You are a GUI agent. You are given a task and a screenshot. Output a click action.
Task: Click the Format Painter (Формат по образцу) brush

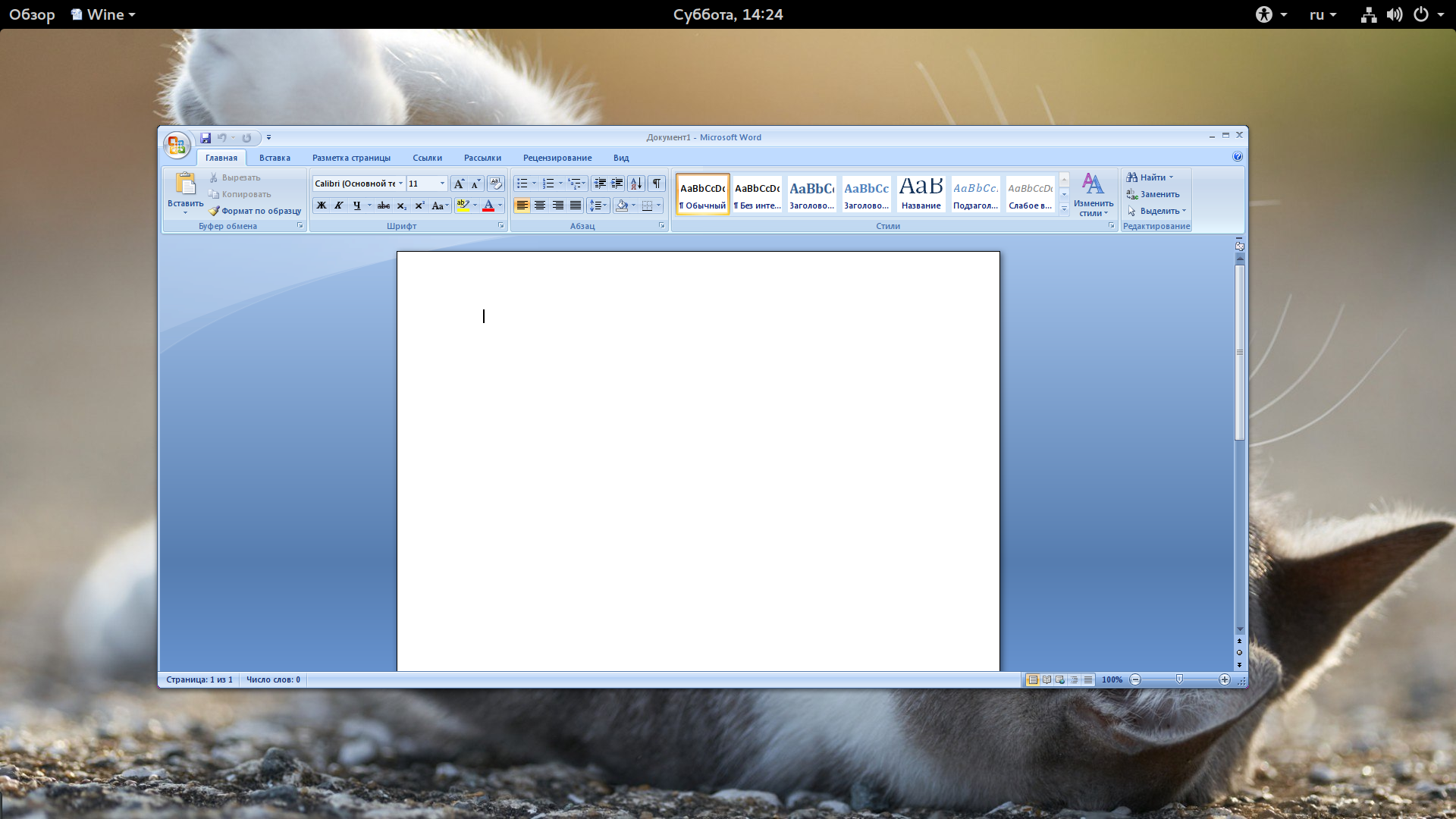[215, 211]
